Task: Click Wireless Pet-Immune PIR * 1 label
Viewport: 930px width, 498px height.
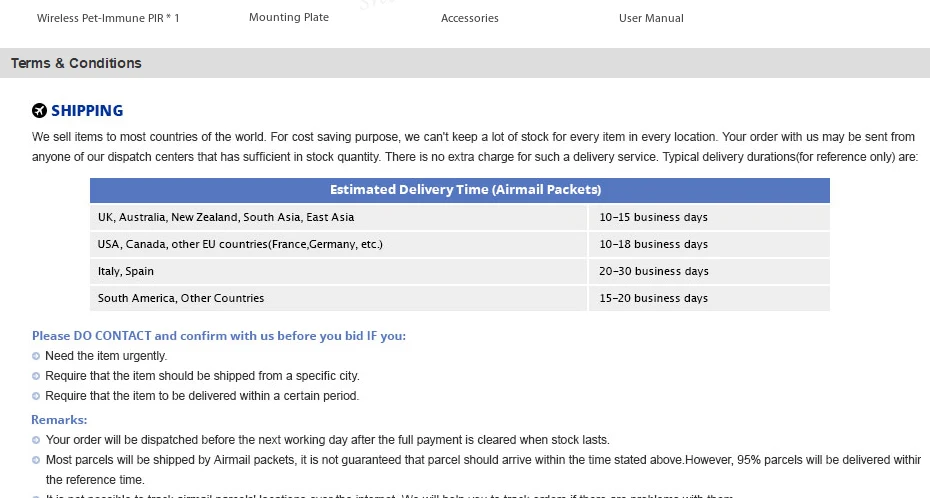Action: [108, 18]
